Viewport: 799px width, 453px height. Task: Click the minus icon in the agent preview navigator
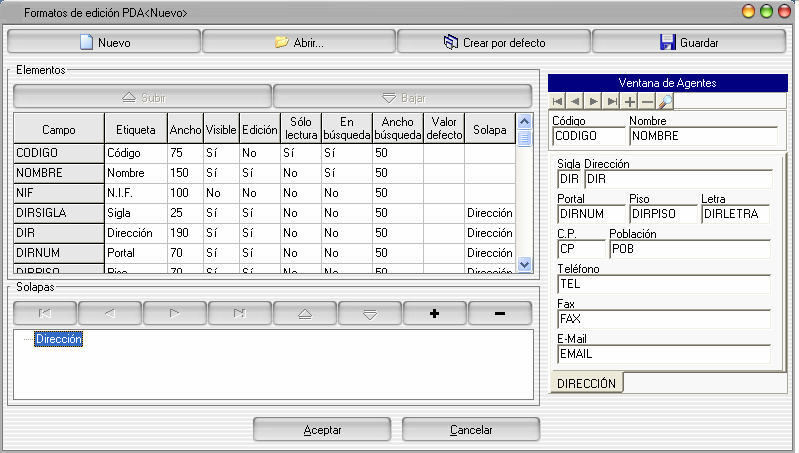pyautogui.click(x=647, y=101)
